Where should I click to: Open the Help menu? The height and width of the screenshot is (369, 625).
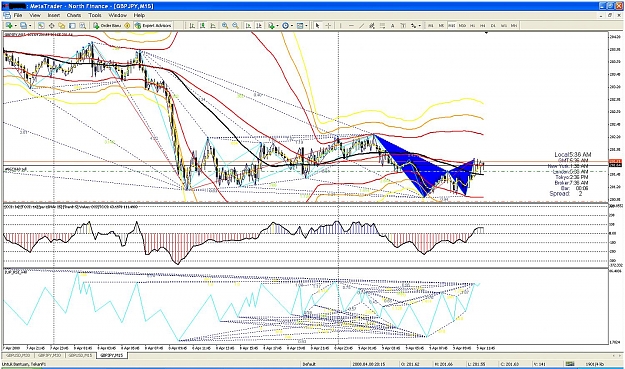tap(139, 15)
